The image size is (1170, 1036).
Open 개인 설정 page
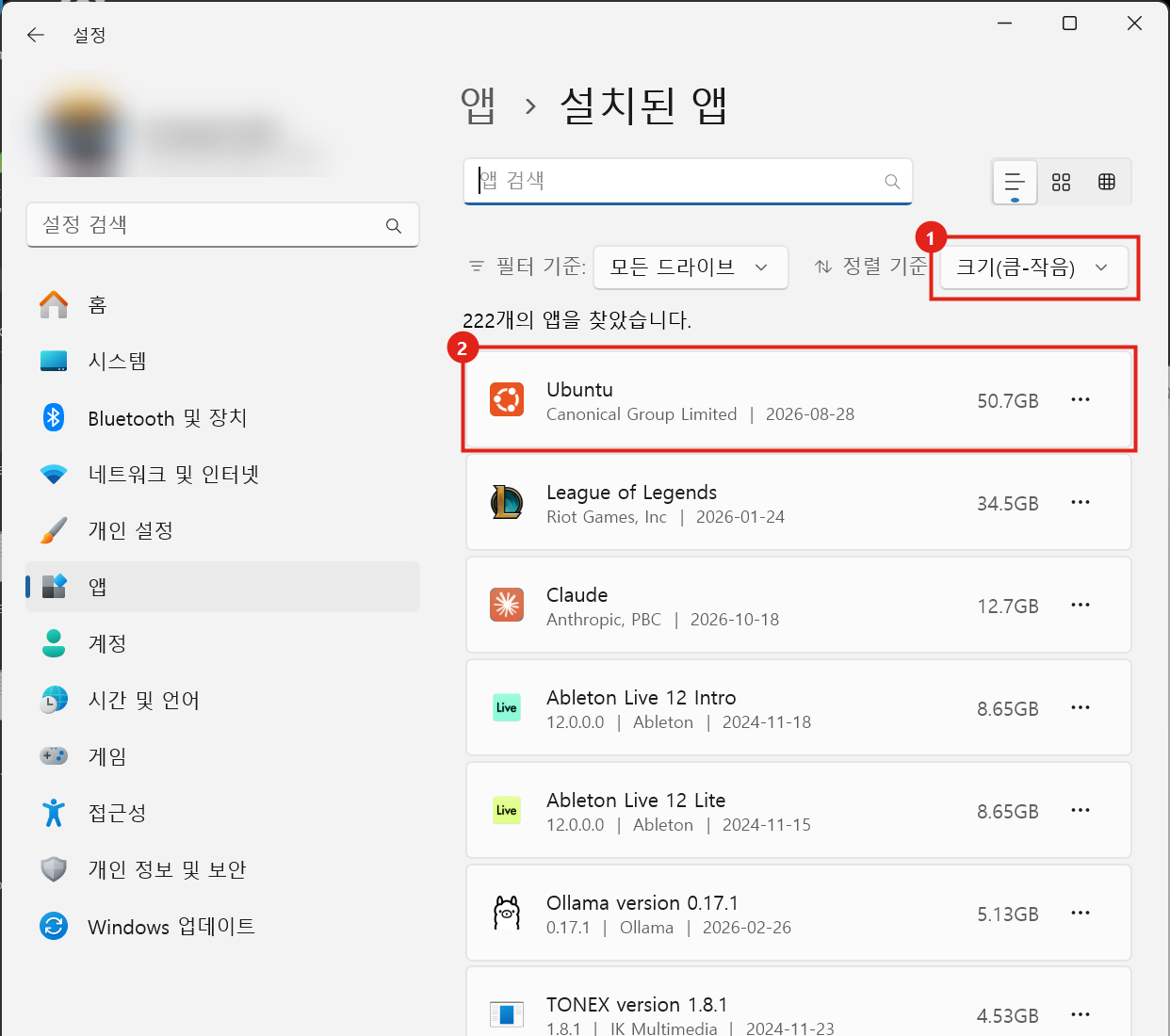coord(223,530)
